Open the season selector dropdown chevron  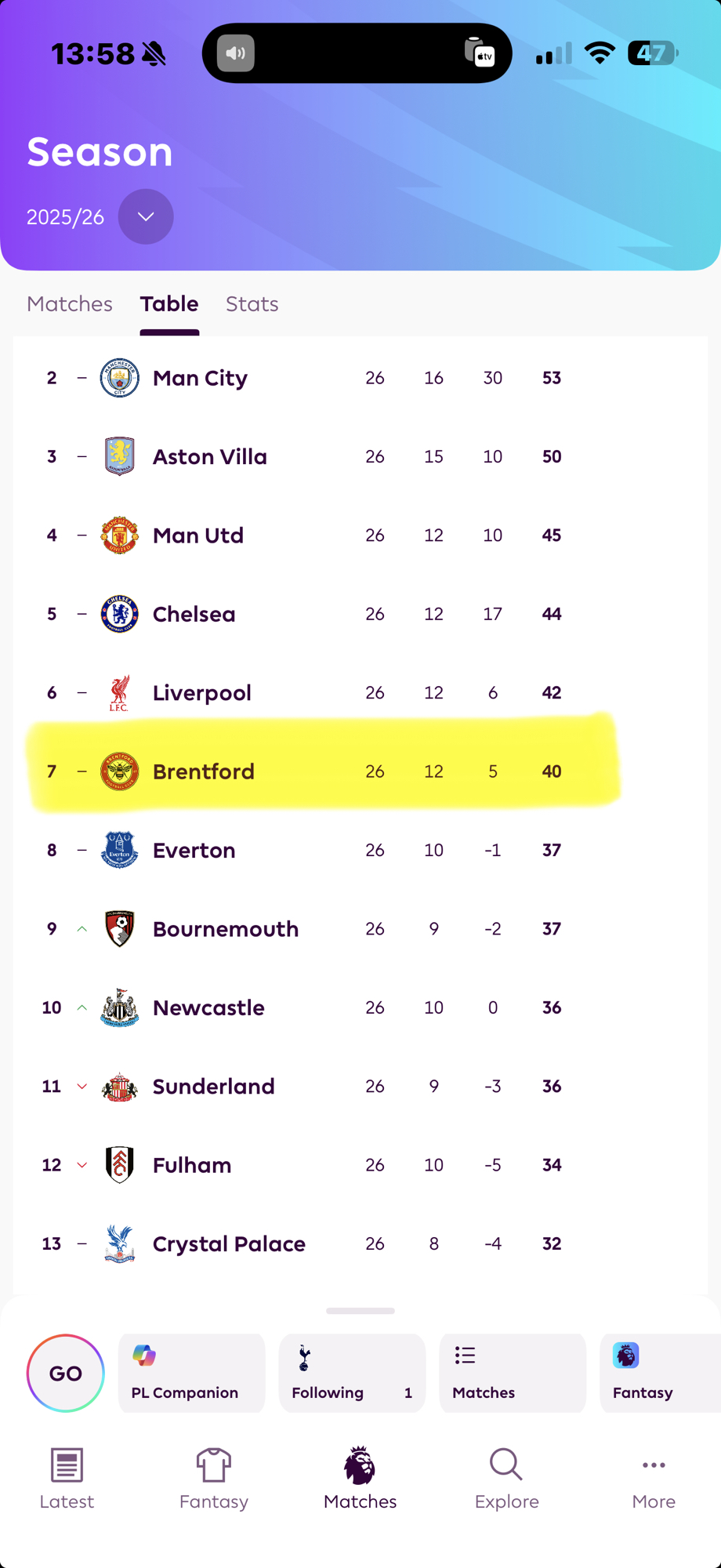(x=146, y=216)
